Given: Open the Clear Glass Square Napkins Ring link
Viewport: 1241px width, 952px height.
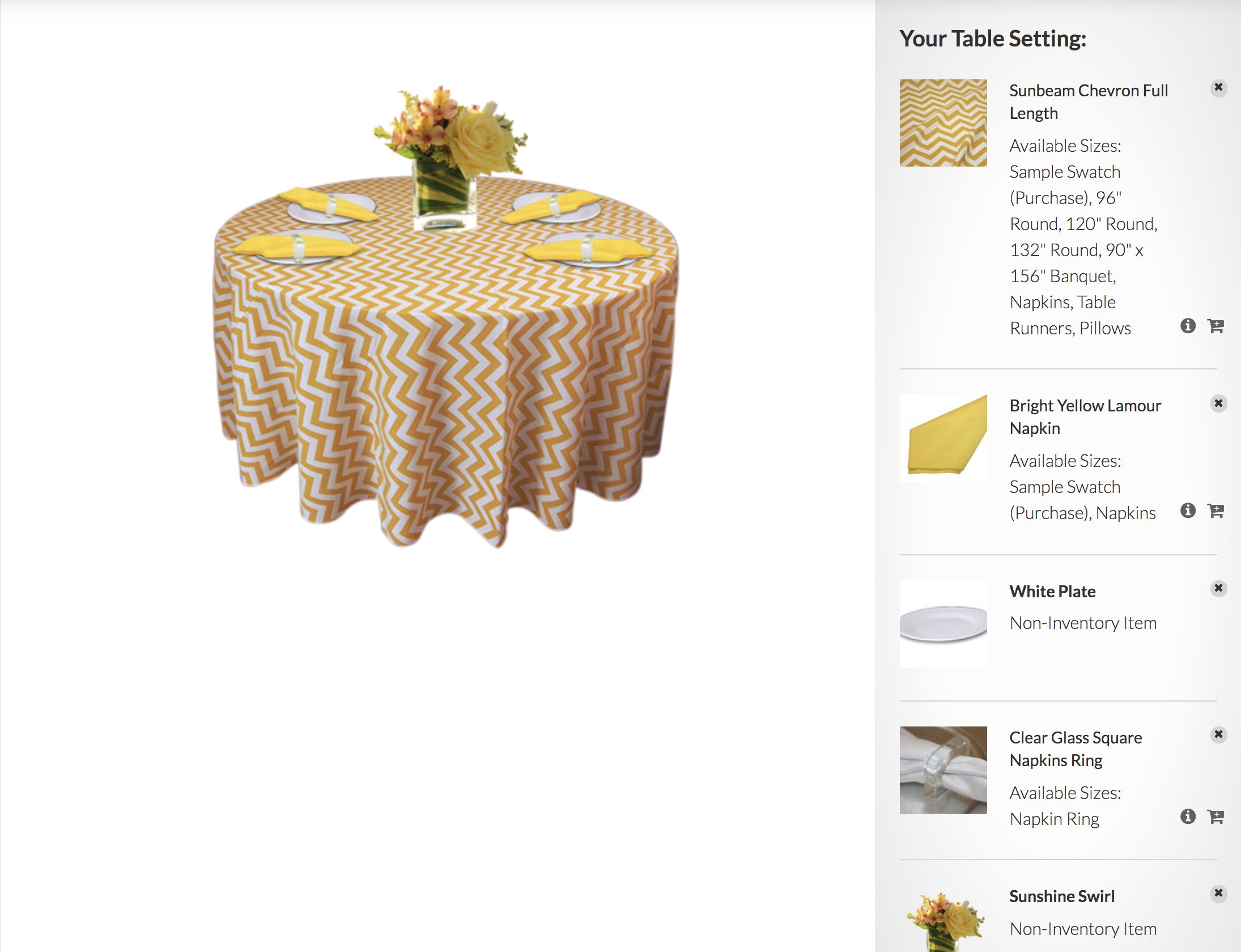Looking at the screenshot, I should click(1076, 749).
